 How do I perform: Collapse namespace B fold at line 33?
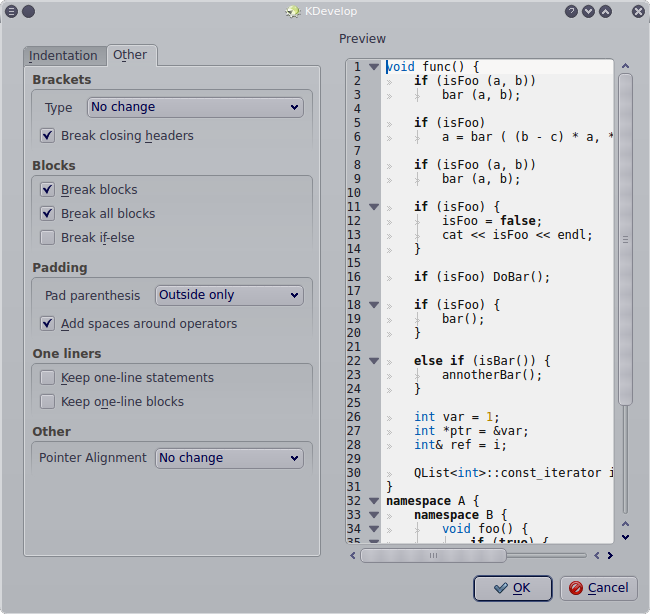point(374,515)
